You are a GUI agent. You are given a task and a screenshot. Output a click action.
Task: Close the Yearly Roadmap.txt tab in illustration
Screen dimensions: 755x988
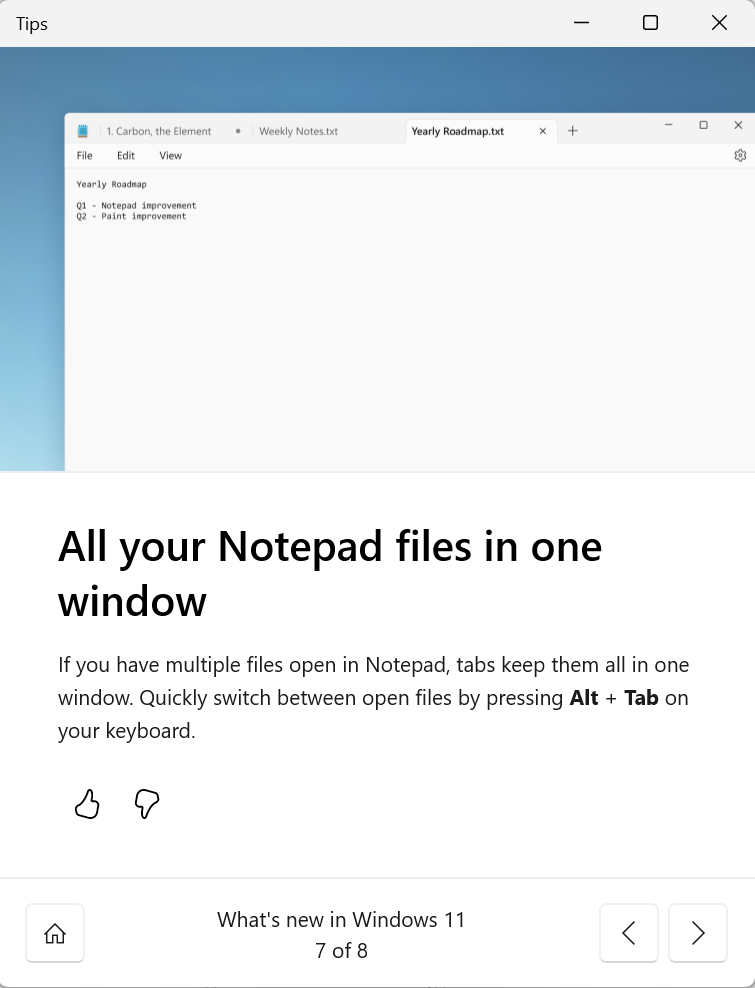[x=543, y=132]
